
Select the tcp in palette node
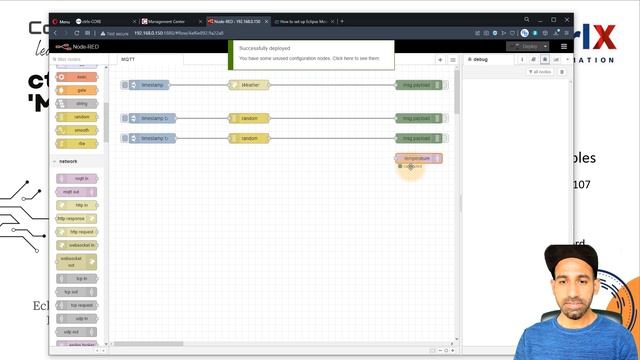(77, 278)
